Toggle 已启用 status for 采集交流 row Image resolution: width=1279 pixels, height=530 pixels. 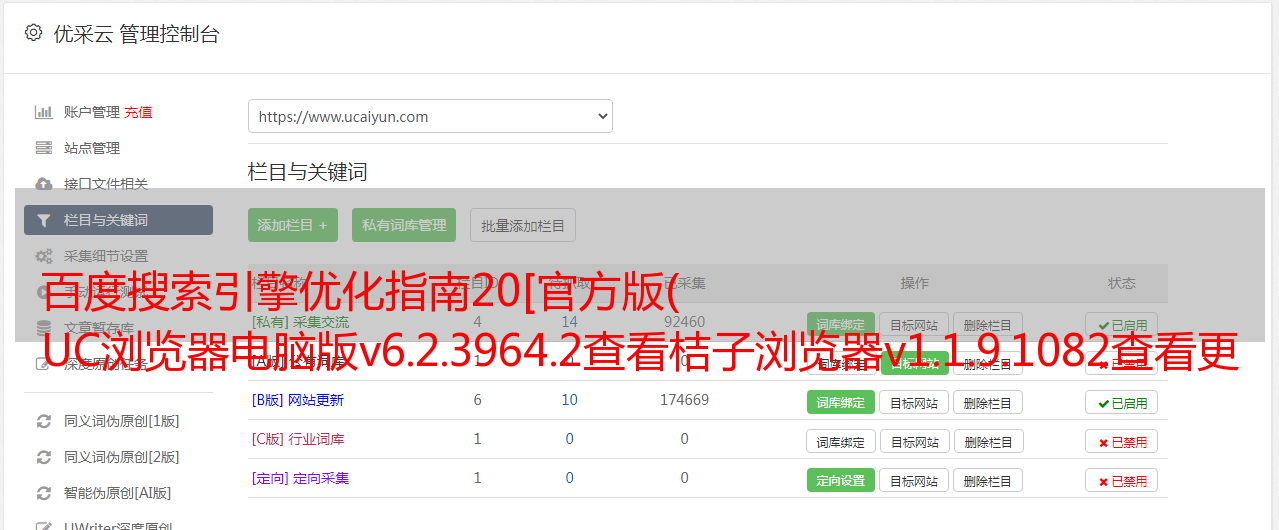point(1121,325)
